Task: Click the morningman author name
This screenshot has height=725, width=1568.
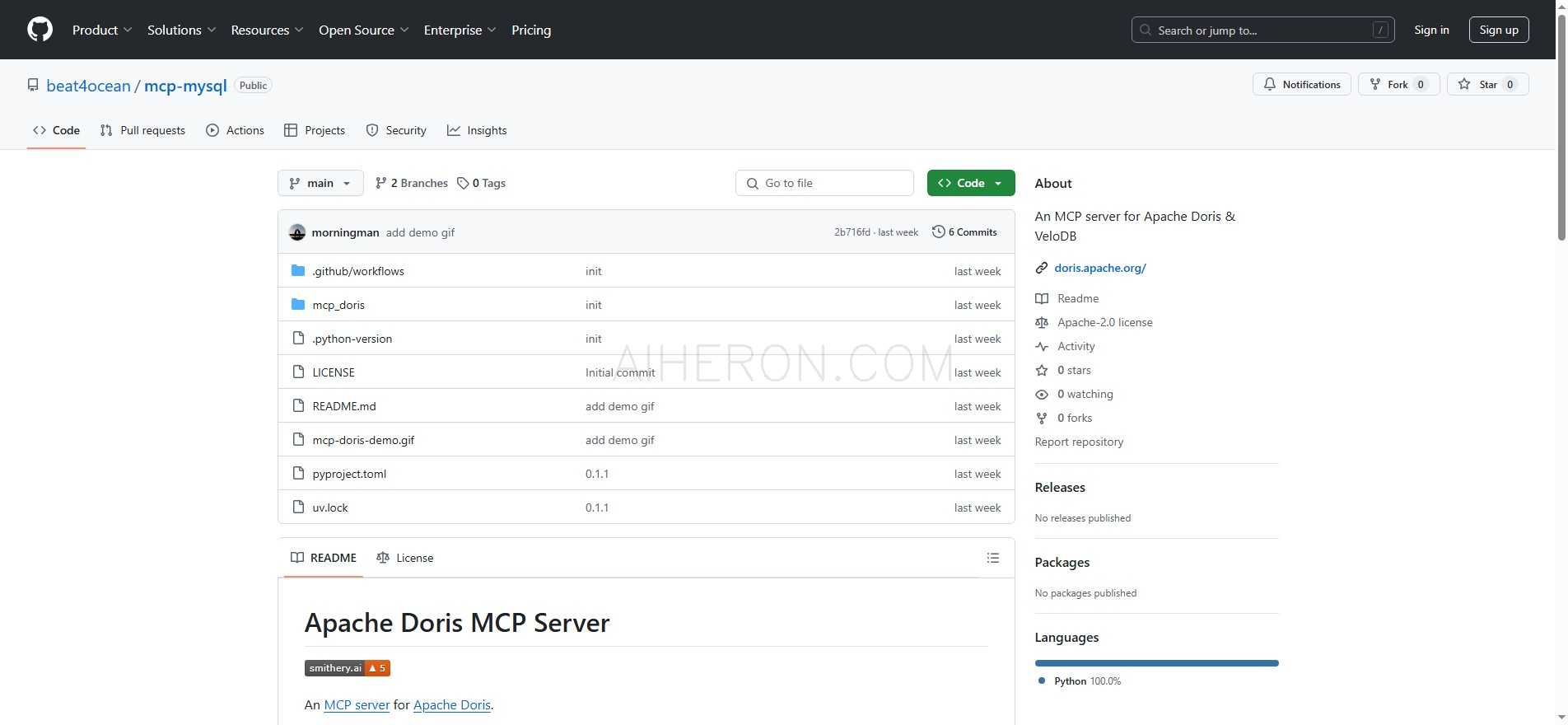Action: [x=345, y=232]
